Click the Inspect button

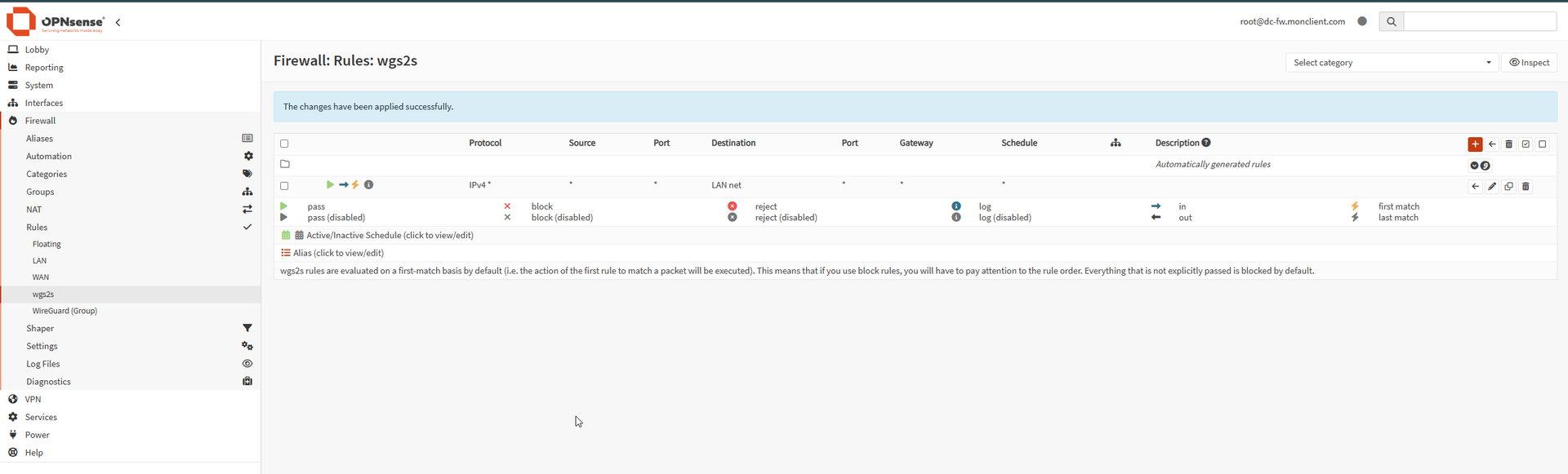tap(1529, 63)
